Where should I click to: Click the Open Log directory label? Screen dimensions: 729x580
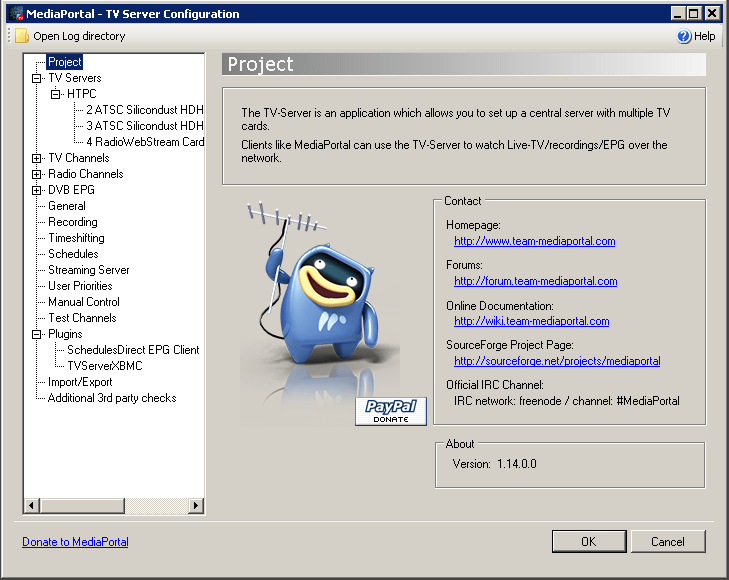(x=79, y=36)
